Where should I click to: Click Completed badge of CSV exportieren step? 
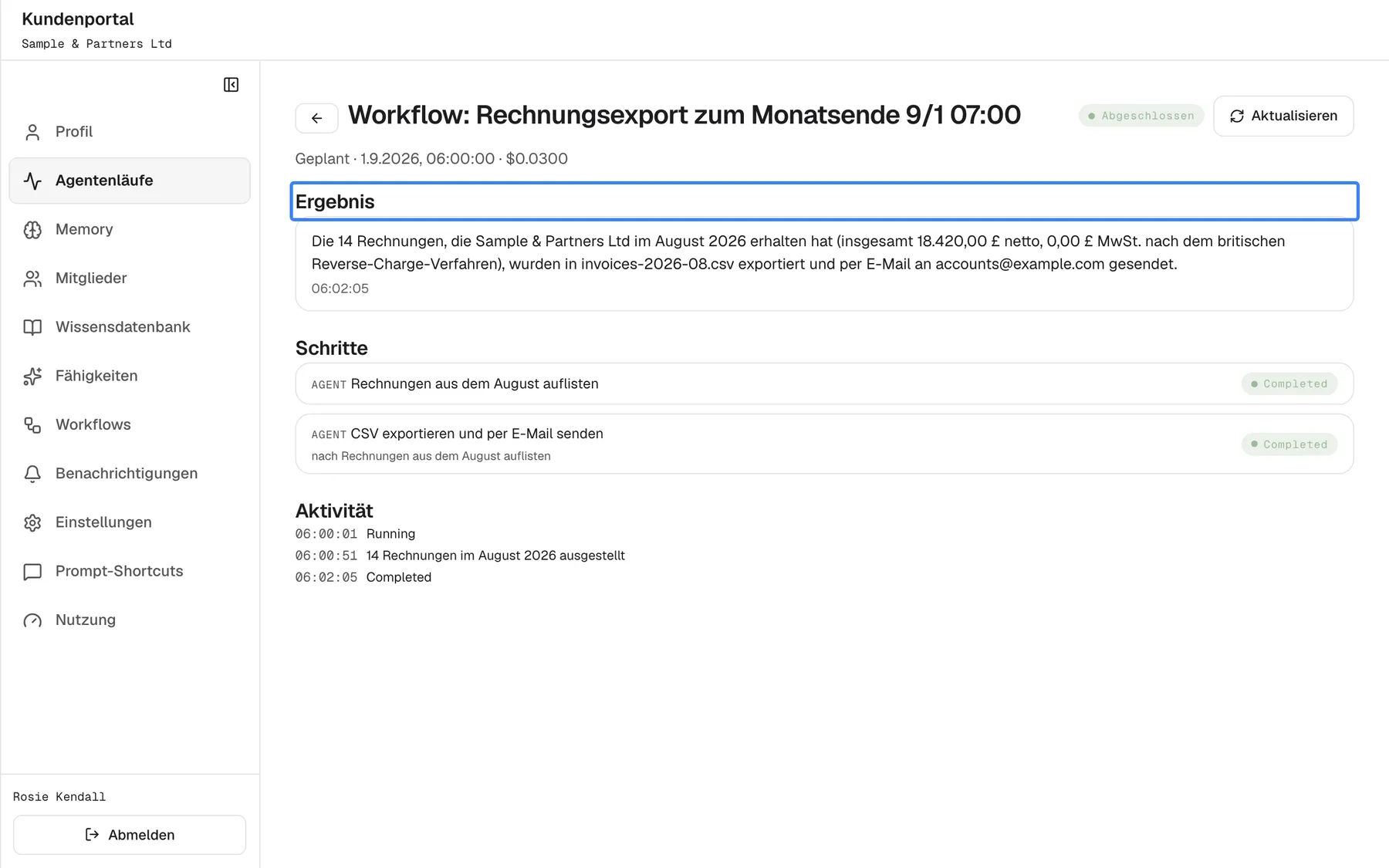pyautogui.click(x=1289, y=444)
